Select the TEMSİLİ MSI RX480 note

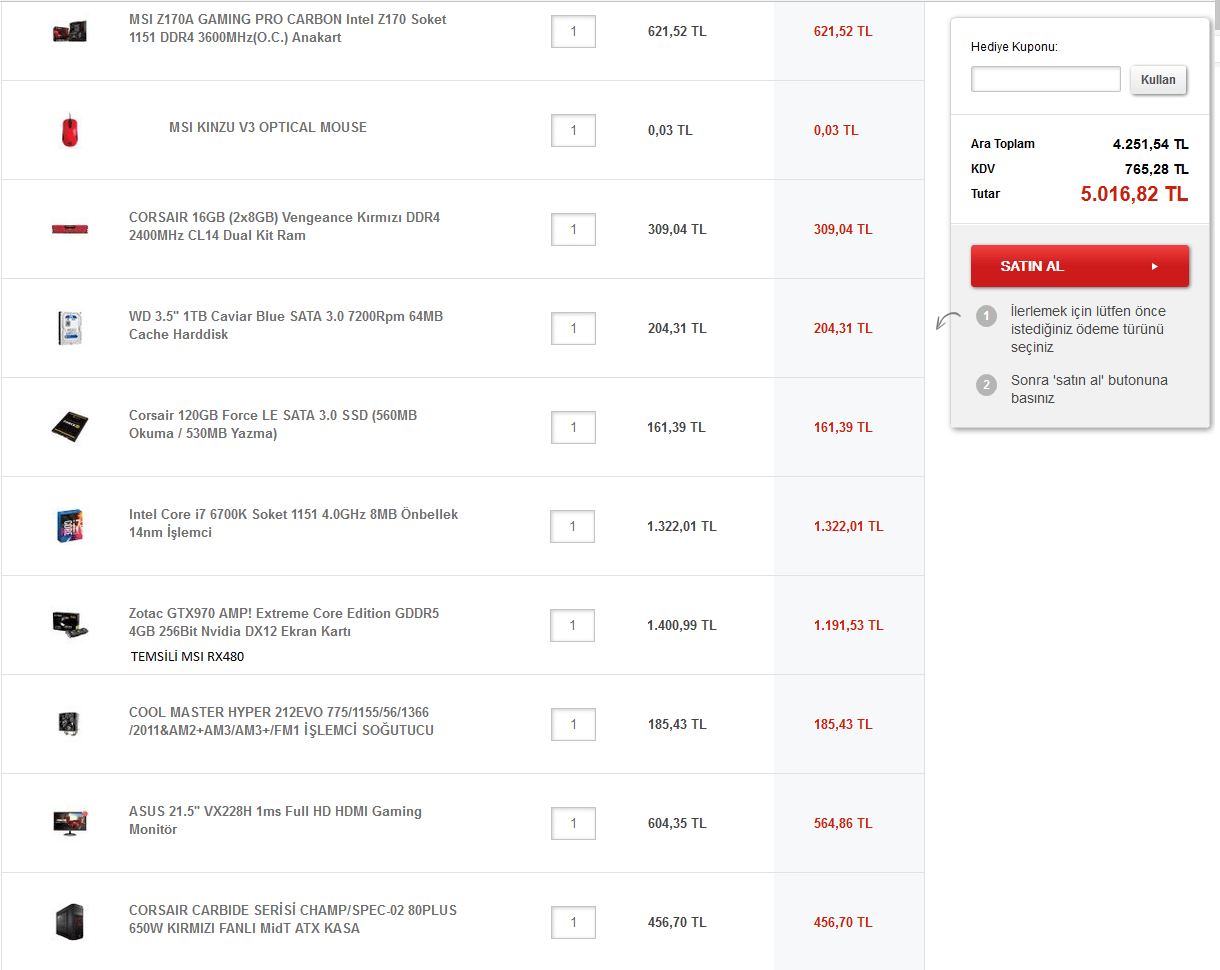coord(188,657)
